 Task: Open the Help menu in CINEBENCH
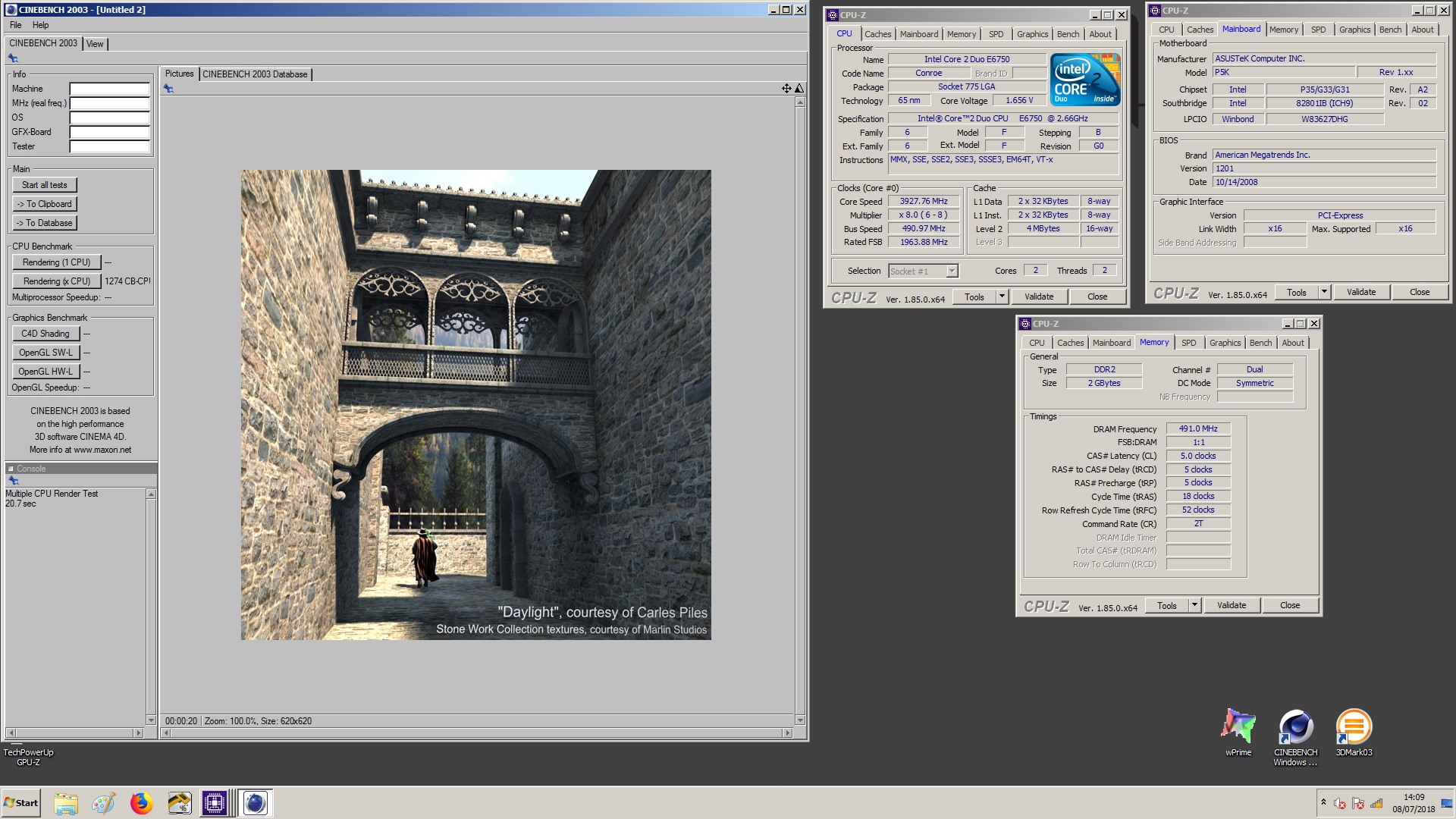pyautogui.click(x=40, y=25)
